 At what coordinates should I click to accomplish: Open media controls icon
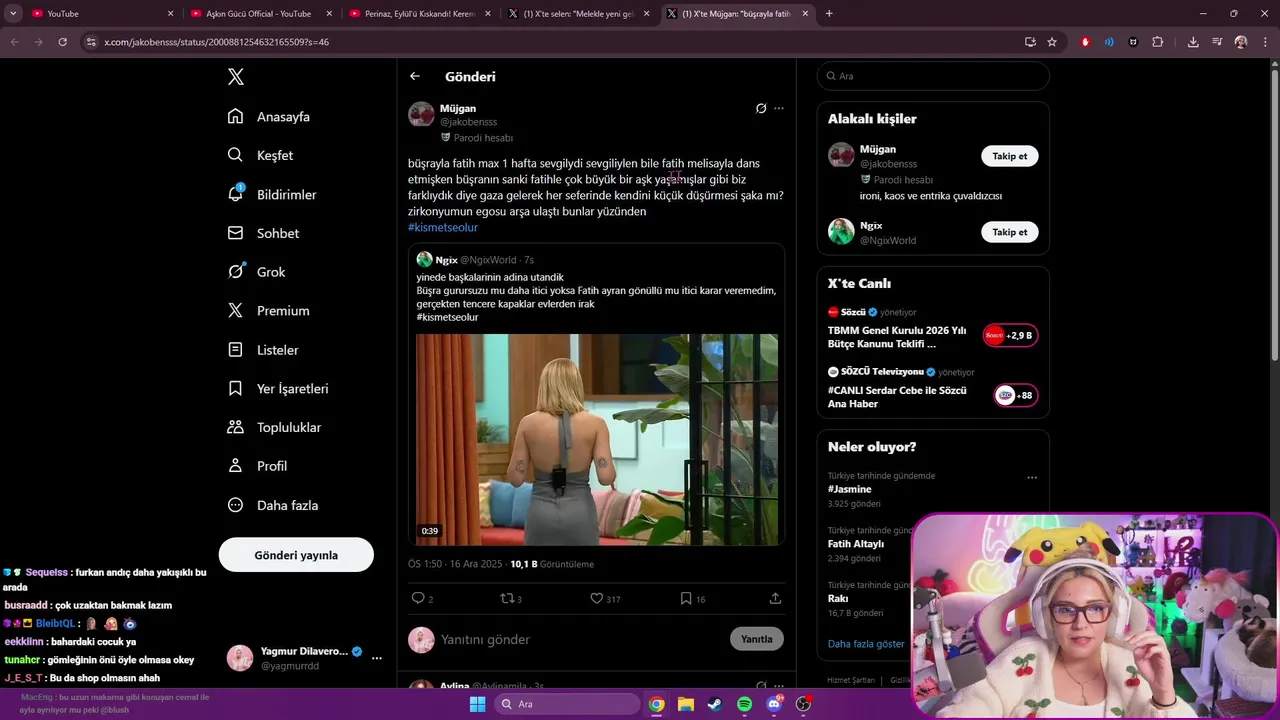[x=1217, y=42]
